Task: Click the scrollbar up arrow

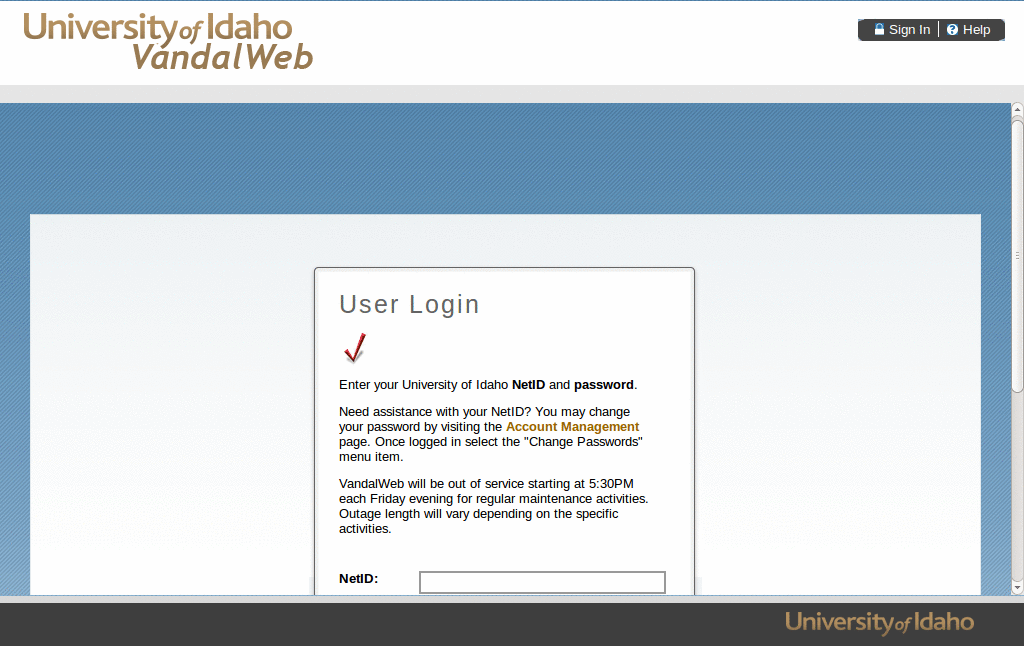Action: [1017, 110]
